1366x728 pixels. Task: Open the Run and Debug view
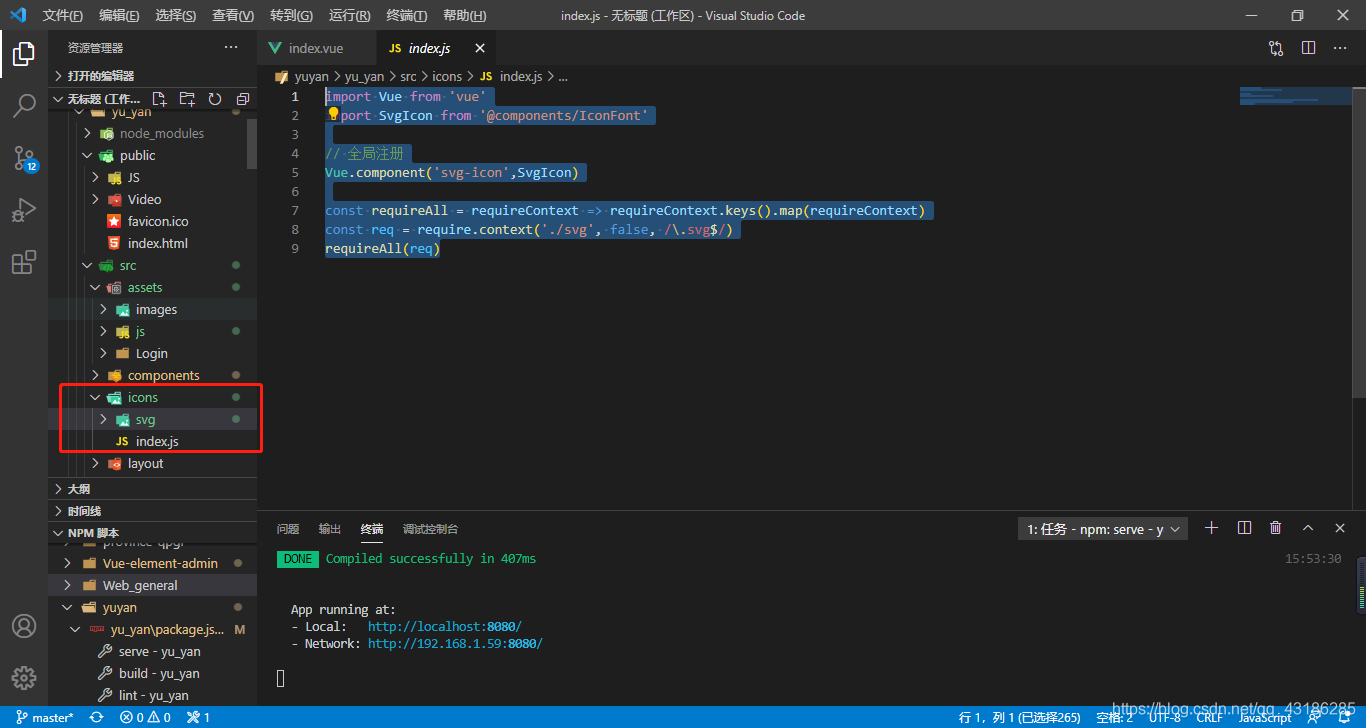pos(24,210)
